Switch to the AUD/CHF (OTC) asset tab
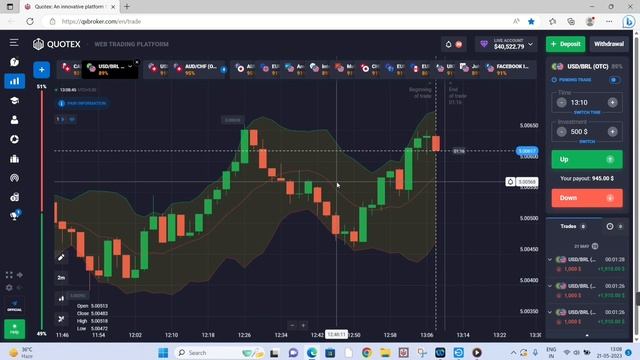Viewport: 640px width, 360px height. point(200,69)
